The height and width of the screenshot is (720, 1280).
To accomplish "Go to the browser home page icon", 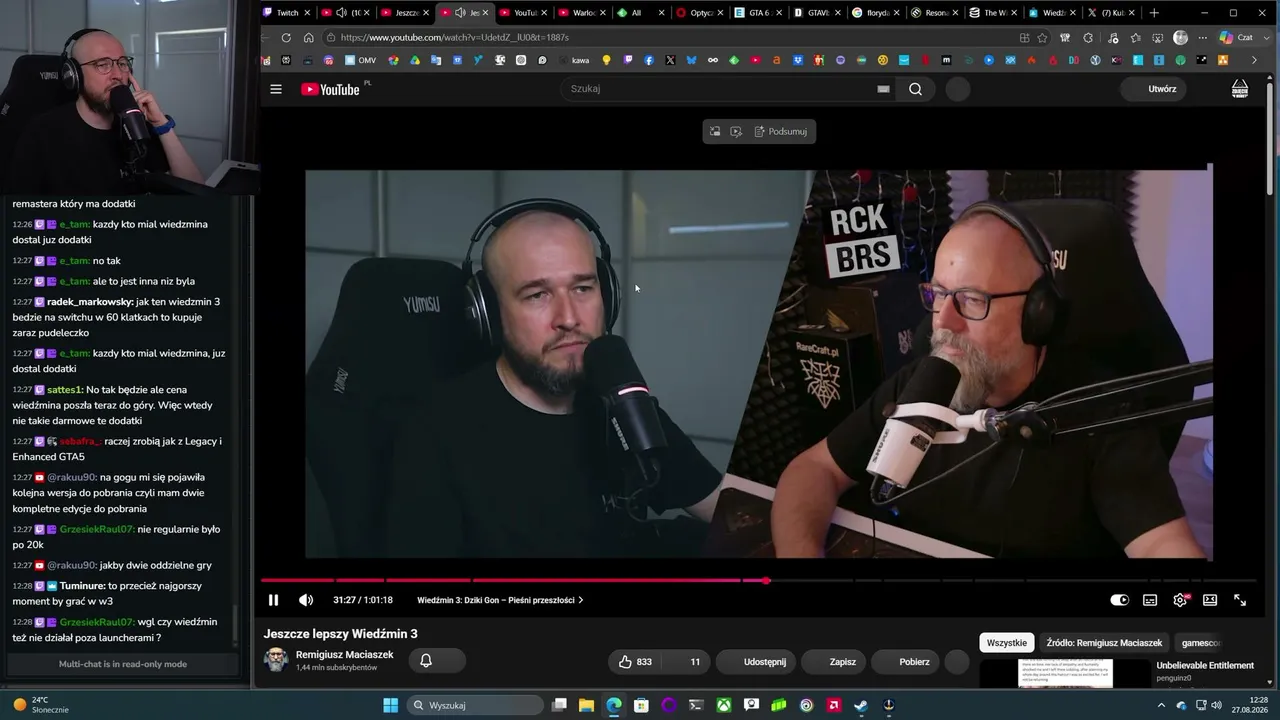I will point(309,38).
